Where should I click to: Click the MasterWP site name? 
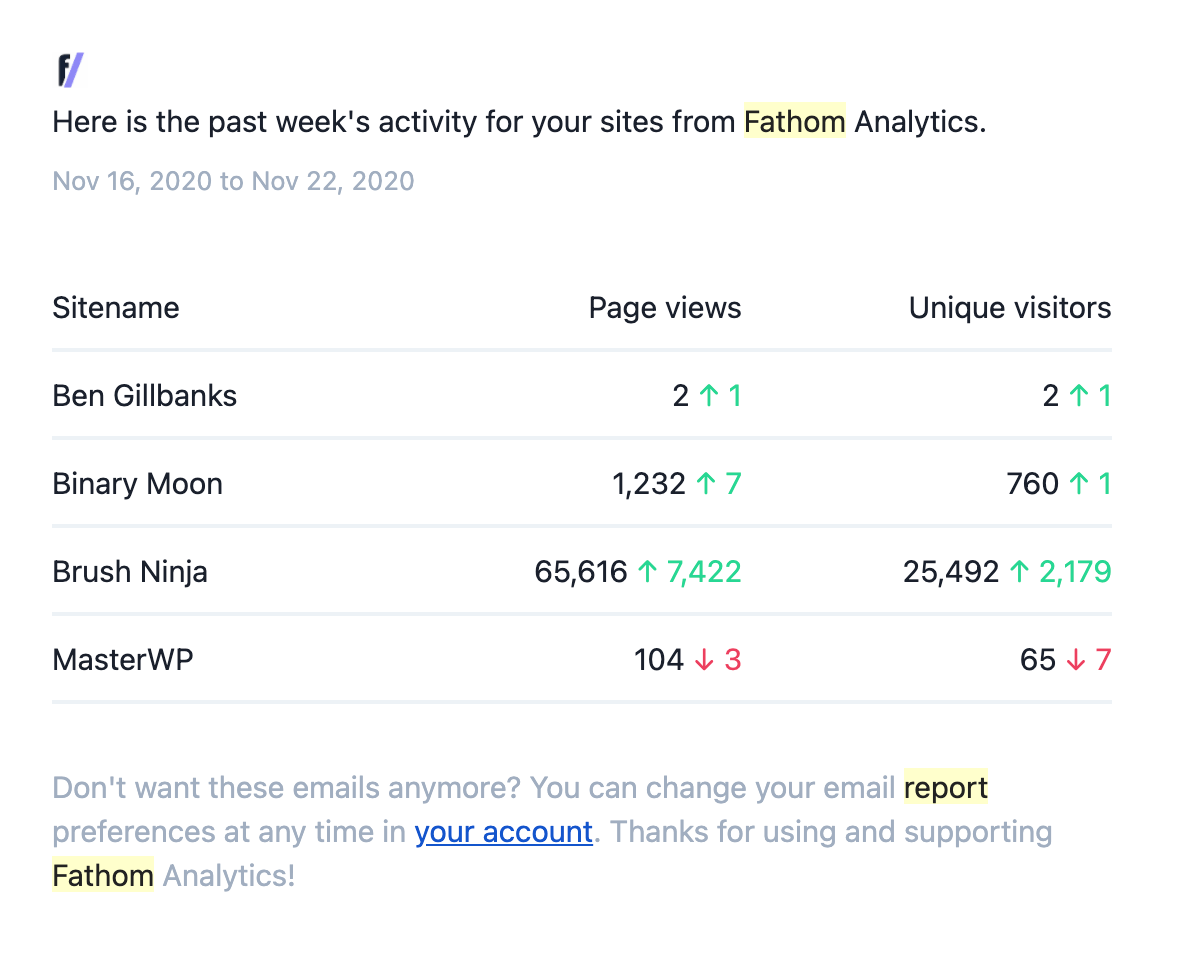click(123, 660)
